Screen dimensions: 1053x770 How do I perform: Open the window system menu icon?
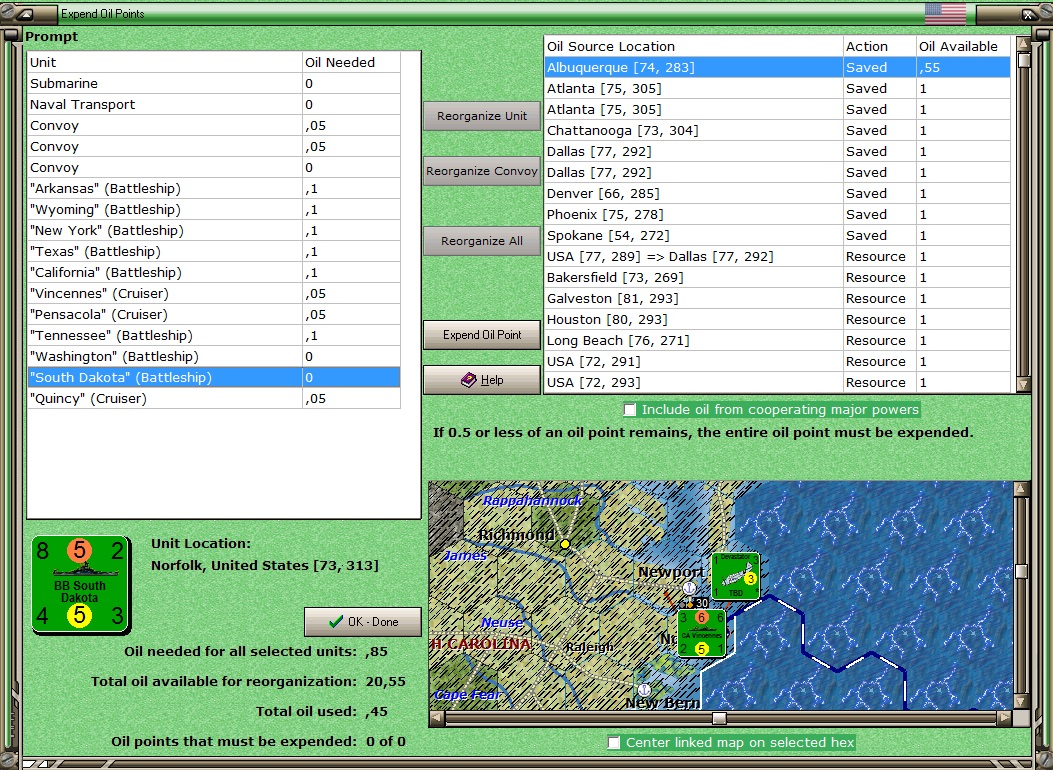pyautogui.click(x=25, y=13)
